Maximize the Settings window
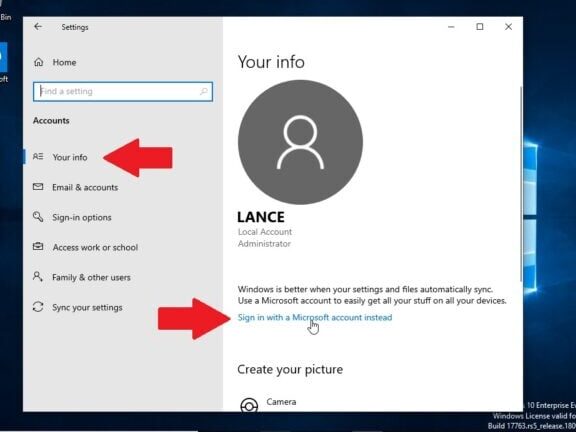576x432 pixels. 480,27
